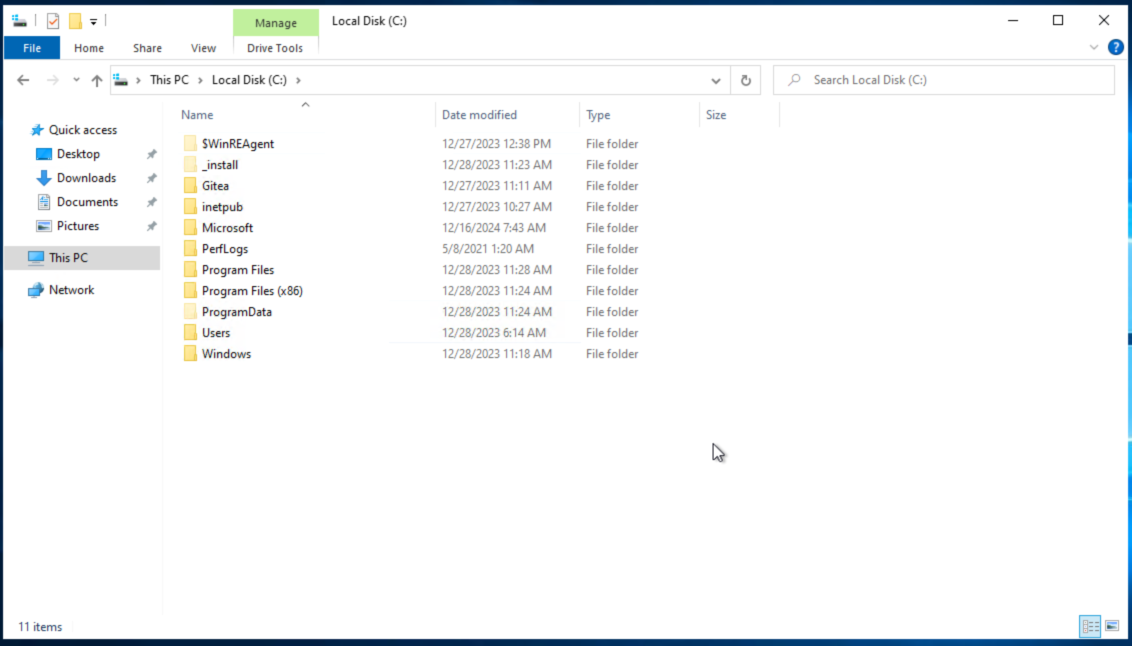1132x646 pixels.
Task: Sort by Date modified column header
Action: [480, 115]
